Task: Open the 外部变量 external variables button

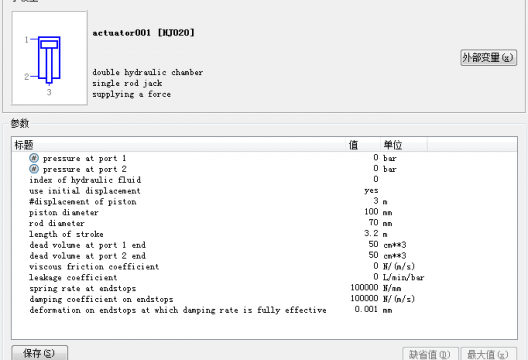Action: pos(488,58)
